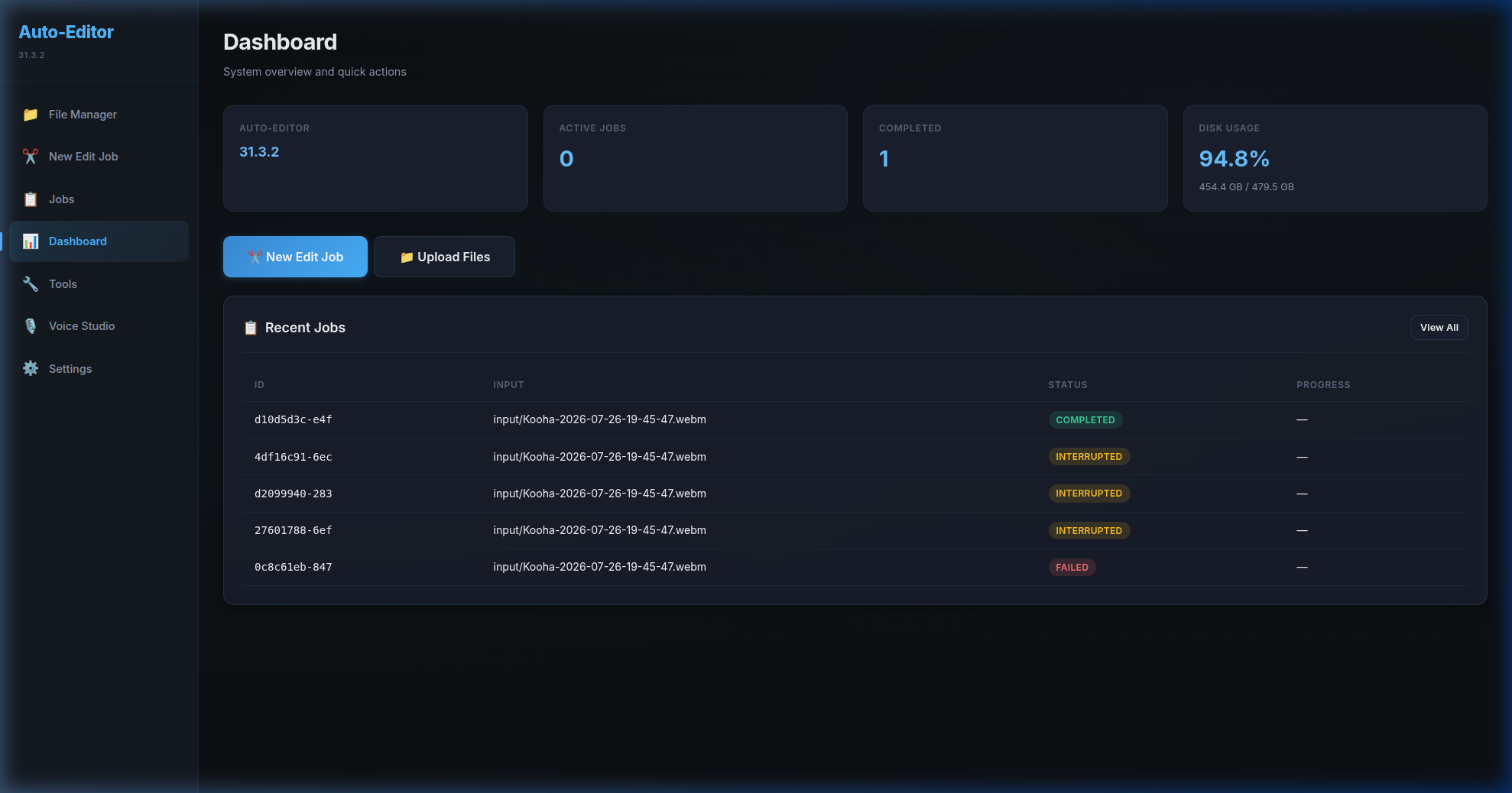The image size is (1512, 793).
Task: Click the 454.4 GB / 479.5 GB text
Action: point(1246,187)
